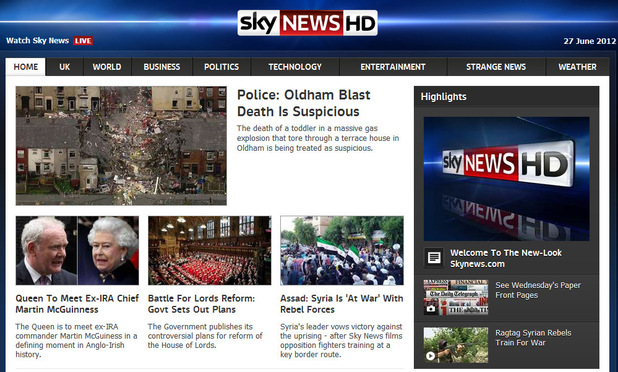Switch to the BUSINESS tab
Viewport: 618px width, 372px height.
click(162, 67)
